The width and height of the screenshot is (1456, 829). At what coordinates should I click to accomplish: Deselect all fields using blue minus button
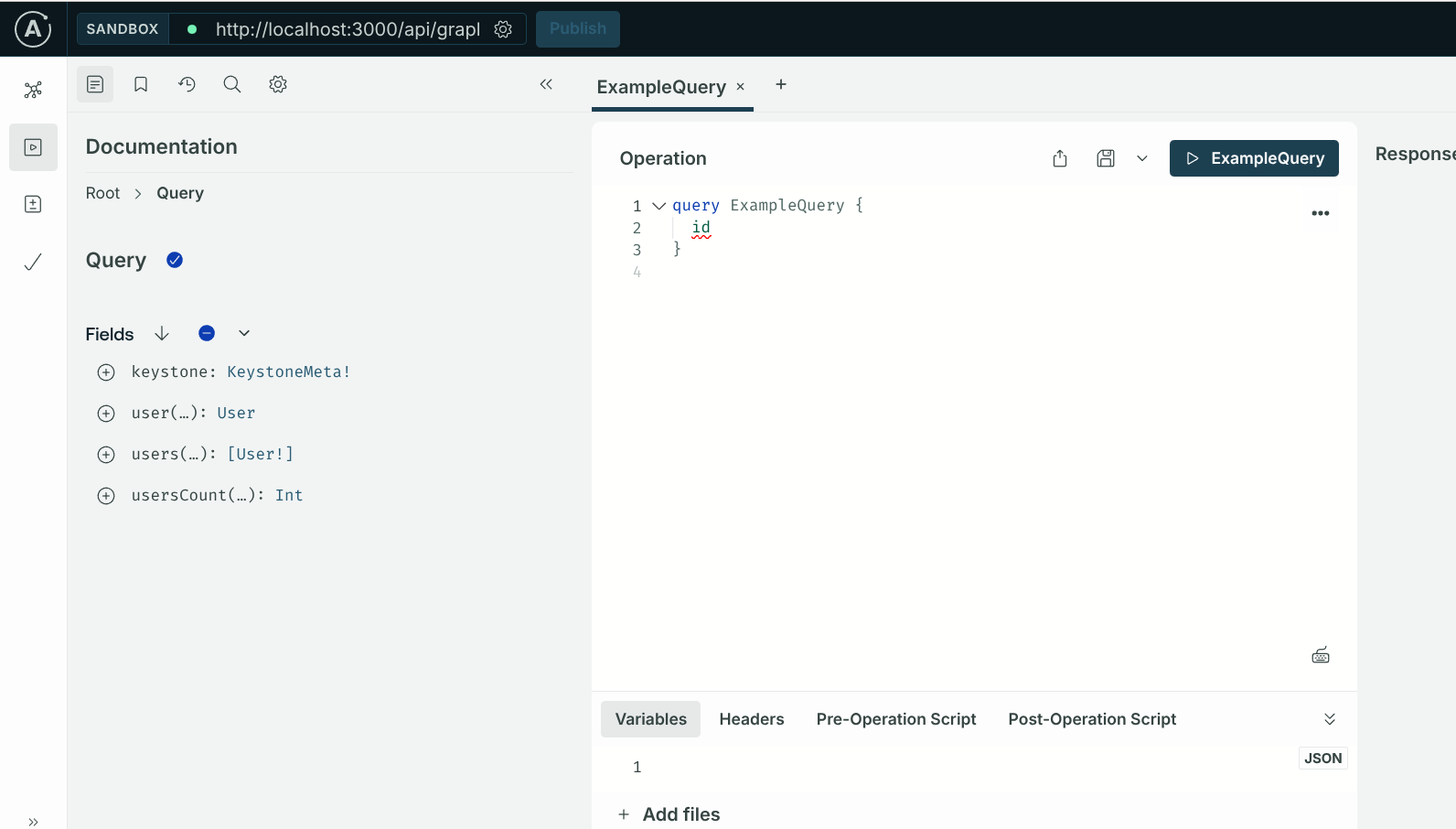coord(207,333)
